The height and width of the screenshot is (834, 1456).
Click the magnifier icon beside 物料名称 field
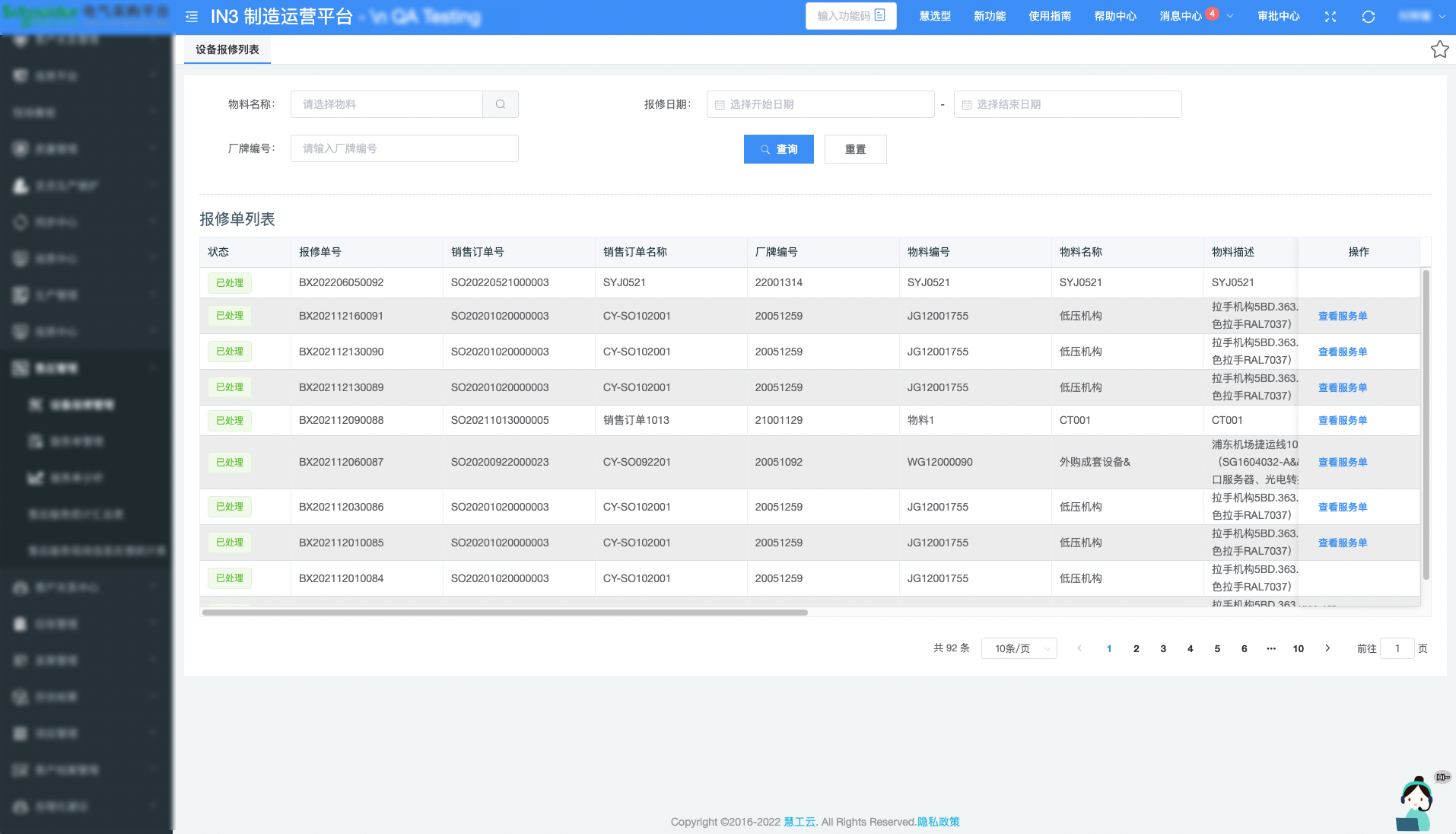click(501, 104)
